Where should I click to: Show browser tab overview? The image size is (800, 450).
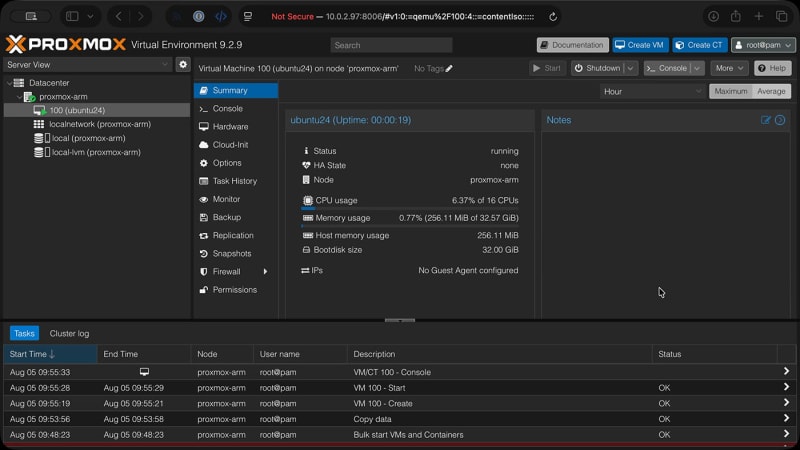point(782,16)
